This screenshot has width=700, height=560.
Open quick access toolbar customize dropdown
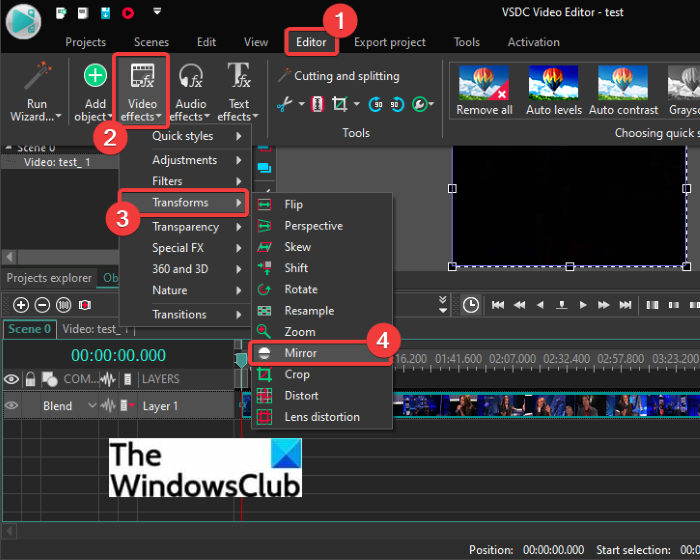pyautogui.click(x=157, y=11)
